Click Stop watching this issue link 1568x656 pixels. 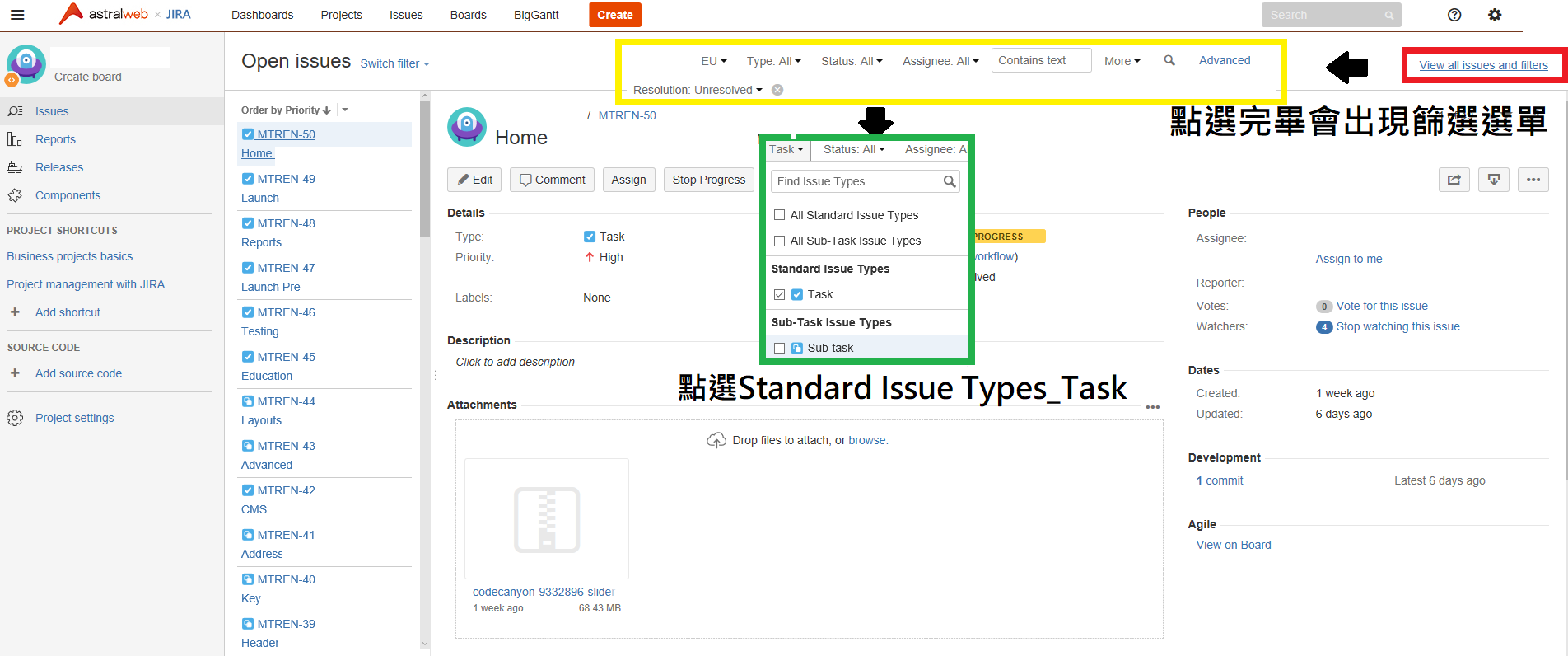click(x=1398, y=326)
